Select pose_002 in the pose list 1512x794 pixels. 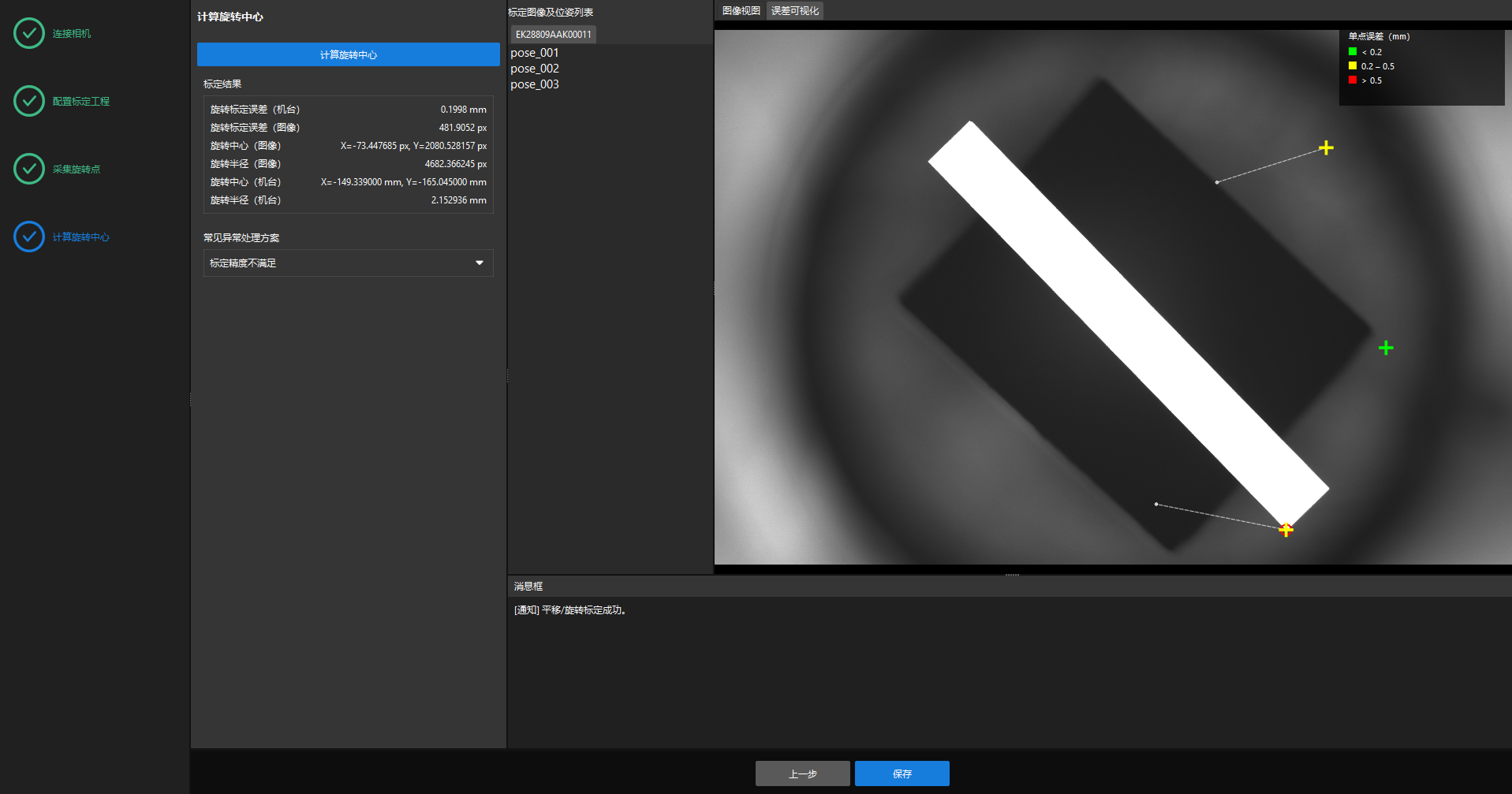535,69
